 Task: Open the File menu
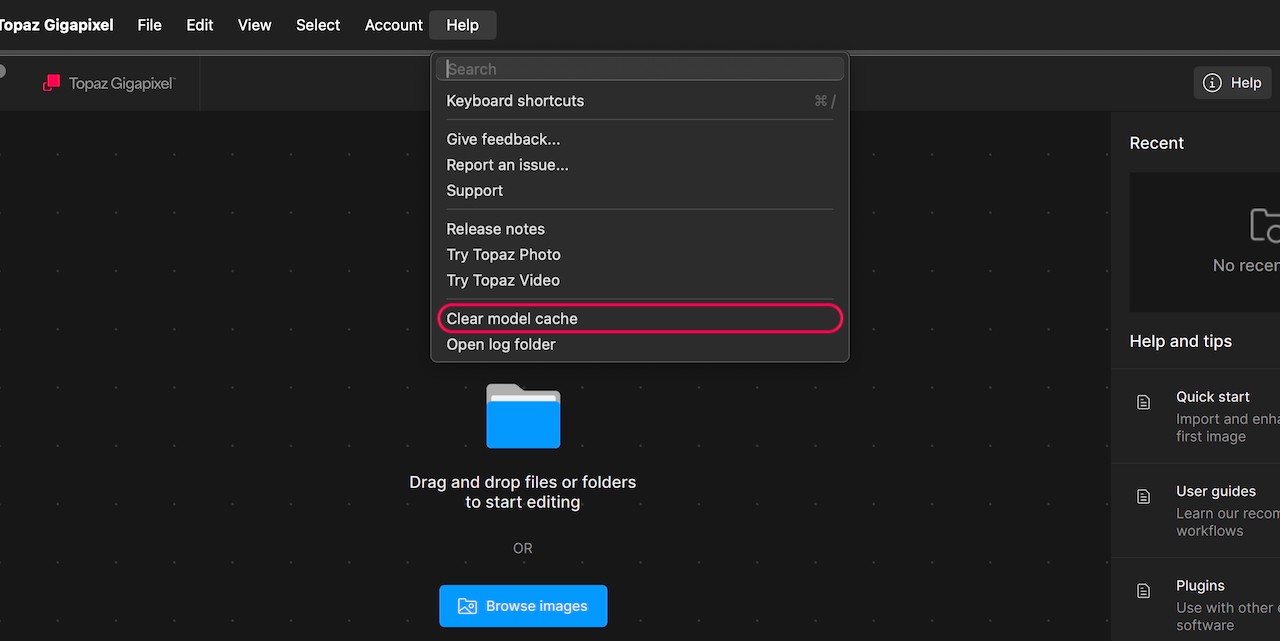click(149, 25)
